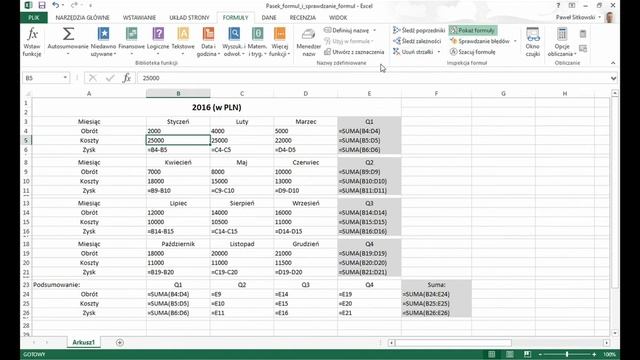The width and height of the screenshot is (640, 360).
Task: Click the Oblicz teraz calculator icon
Action: tap(583, 34)
